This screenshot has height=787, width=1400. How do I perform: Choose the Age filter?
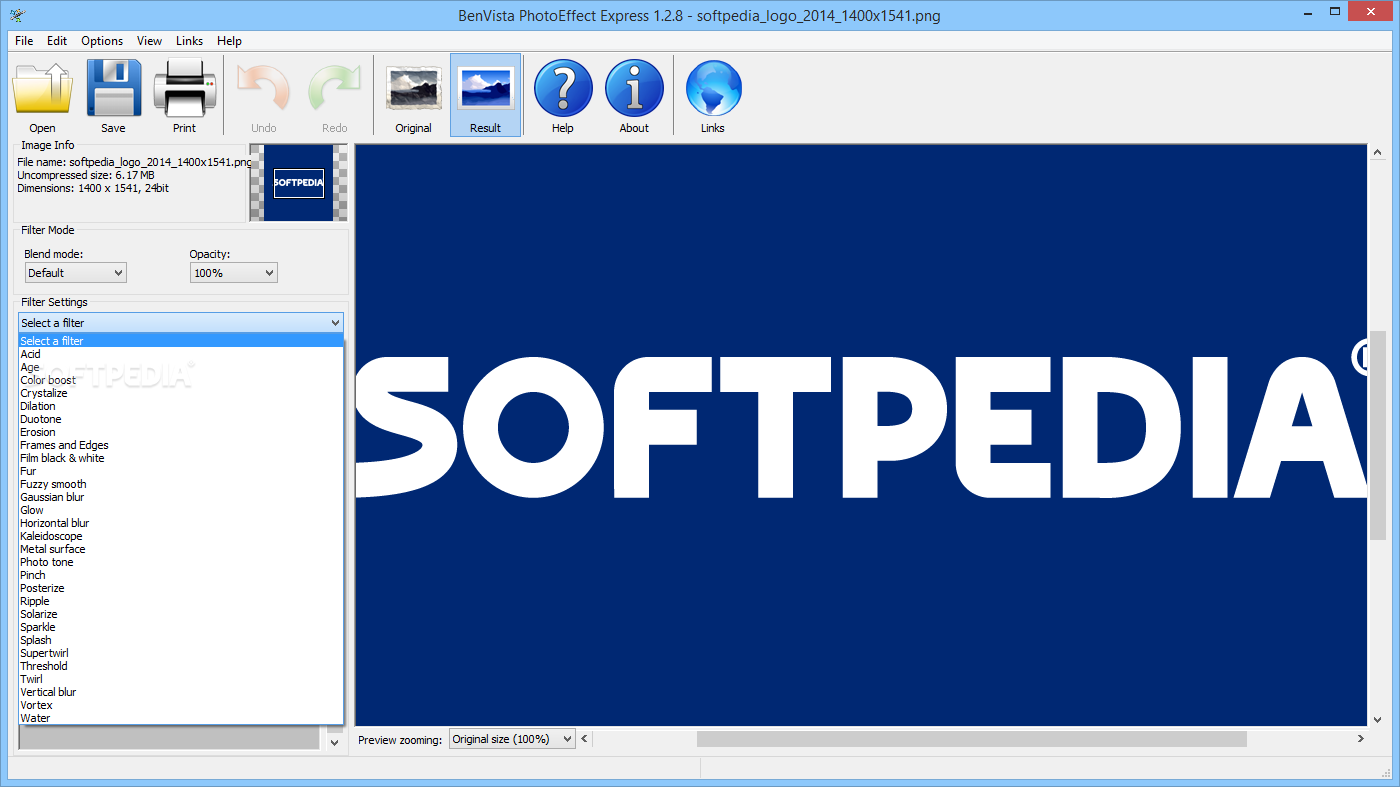click(x=181, y=367)
